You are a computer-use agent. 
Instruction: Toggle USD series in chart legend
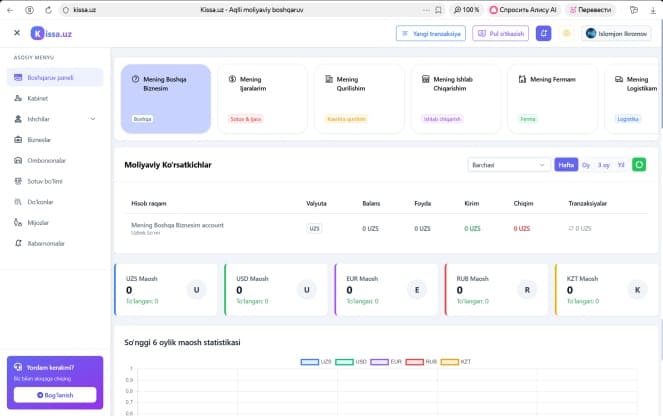pyautogui.click(x=351, y=362)
